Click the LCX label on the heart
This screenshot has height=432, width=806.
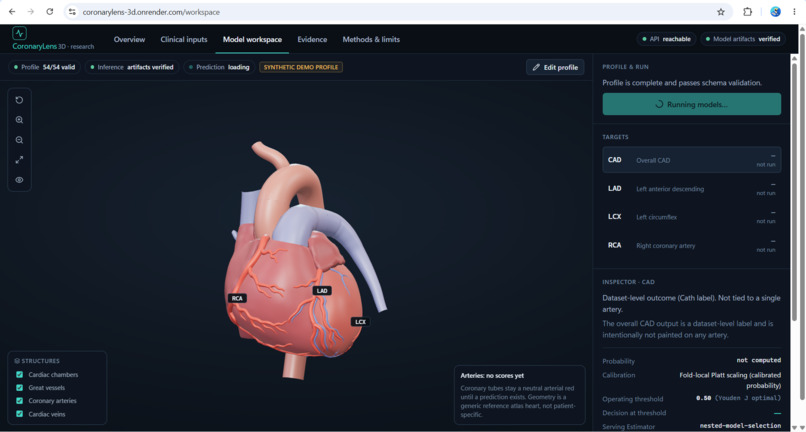pos(360,322)
